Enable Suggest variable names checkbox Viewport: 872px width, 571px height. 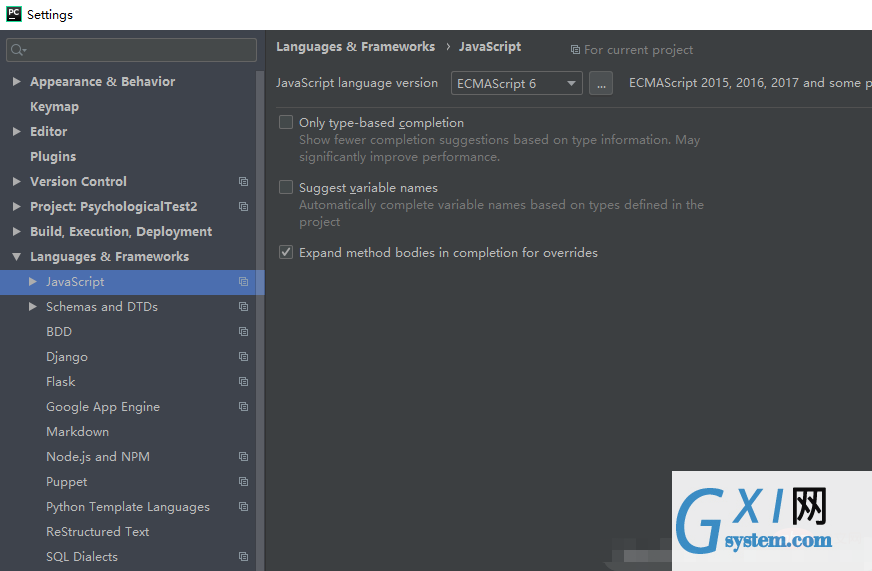286,187
